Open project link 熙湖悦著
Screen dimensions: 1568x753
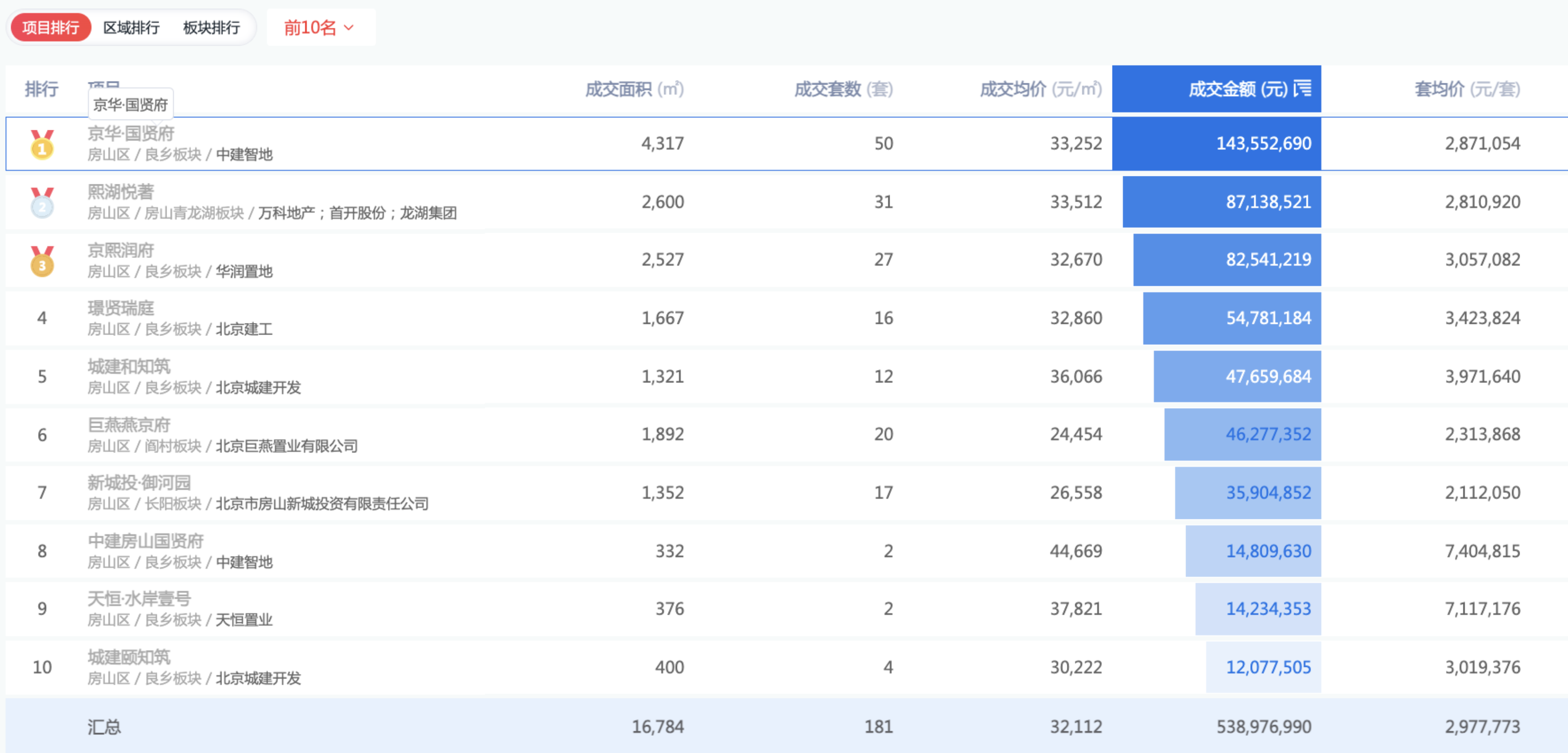tap(121, 192)
